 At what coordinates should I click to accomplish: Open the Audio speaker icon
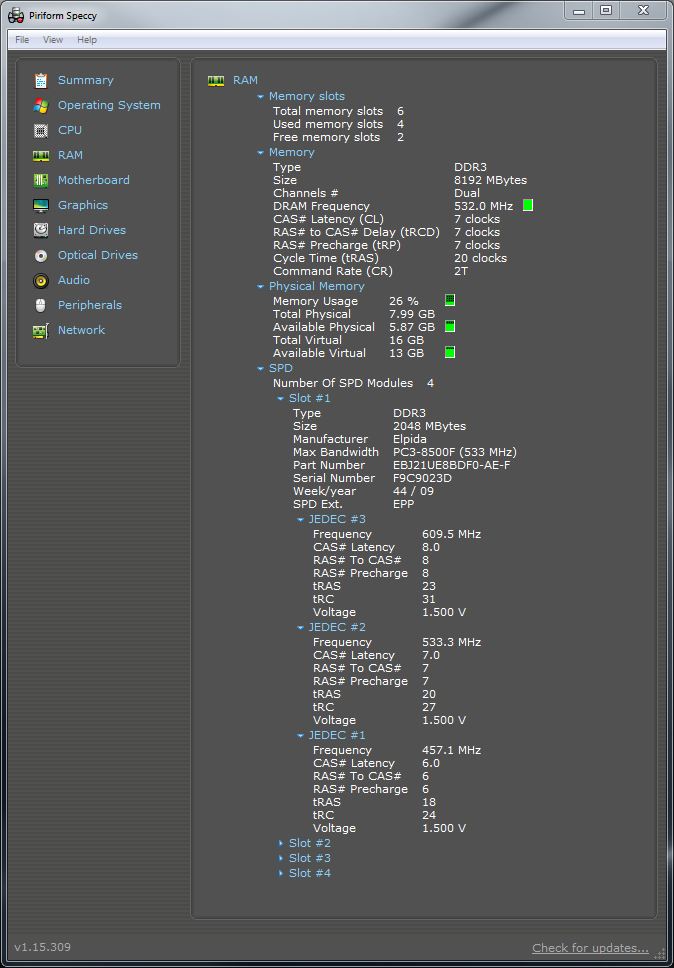pyautogui.click(x=41, y=280)
